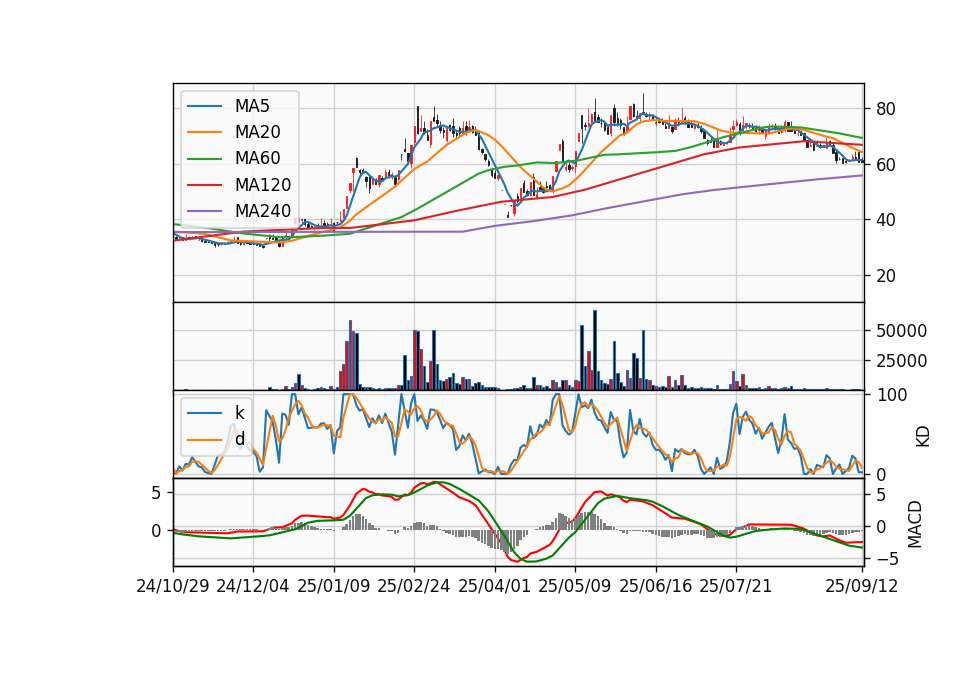
Task: Click the 25/02/24 date tick label
Action: pyautogui.click(x=414, y=586)
